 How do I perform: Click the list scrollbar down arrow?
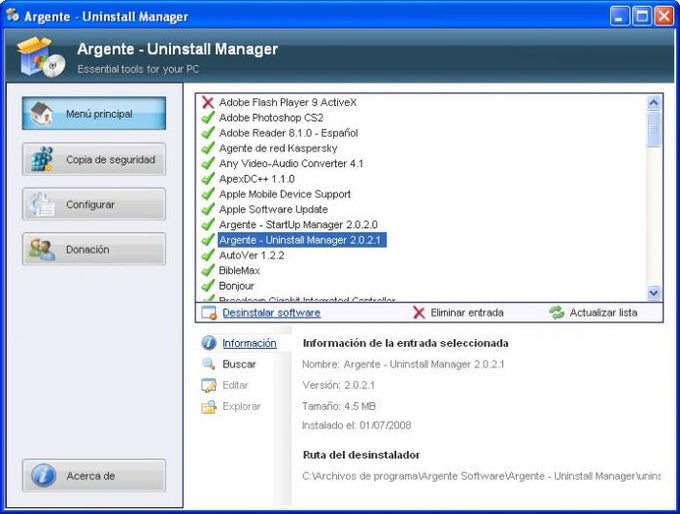pyautogui.click(x=654, y=293)
